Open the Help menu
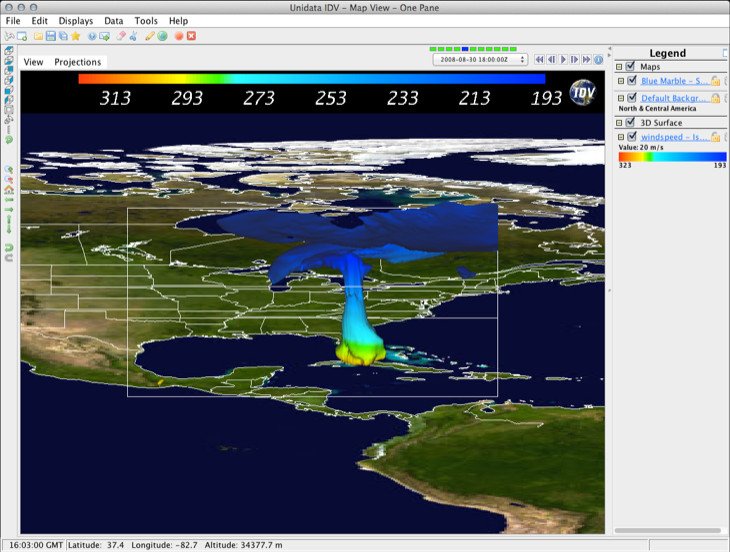The image size is (730, 552). click(178, 21)
